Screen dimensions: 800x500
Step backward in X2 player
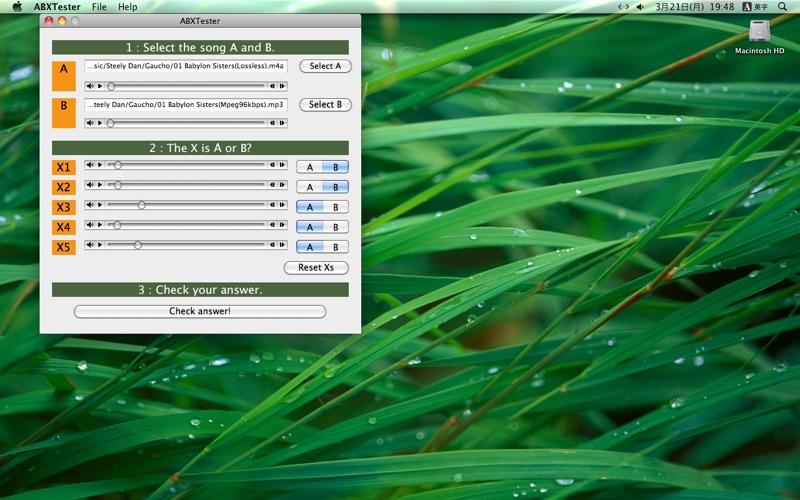point(272,185)
